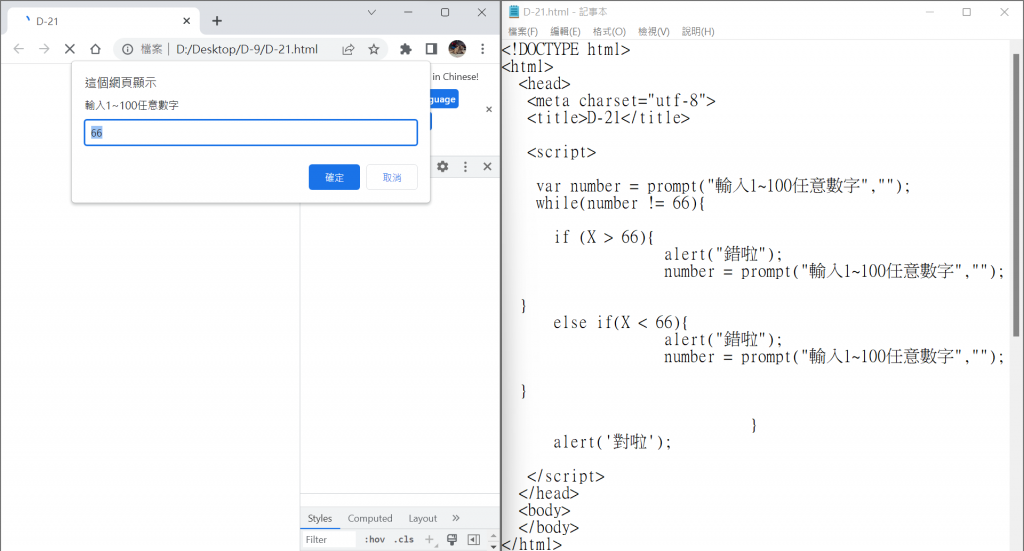
Task: Switch to the Layout tab in DevTools
Action: click(x=423, y=518)
